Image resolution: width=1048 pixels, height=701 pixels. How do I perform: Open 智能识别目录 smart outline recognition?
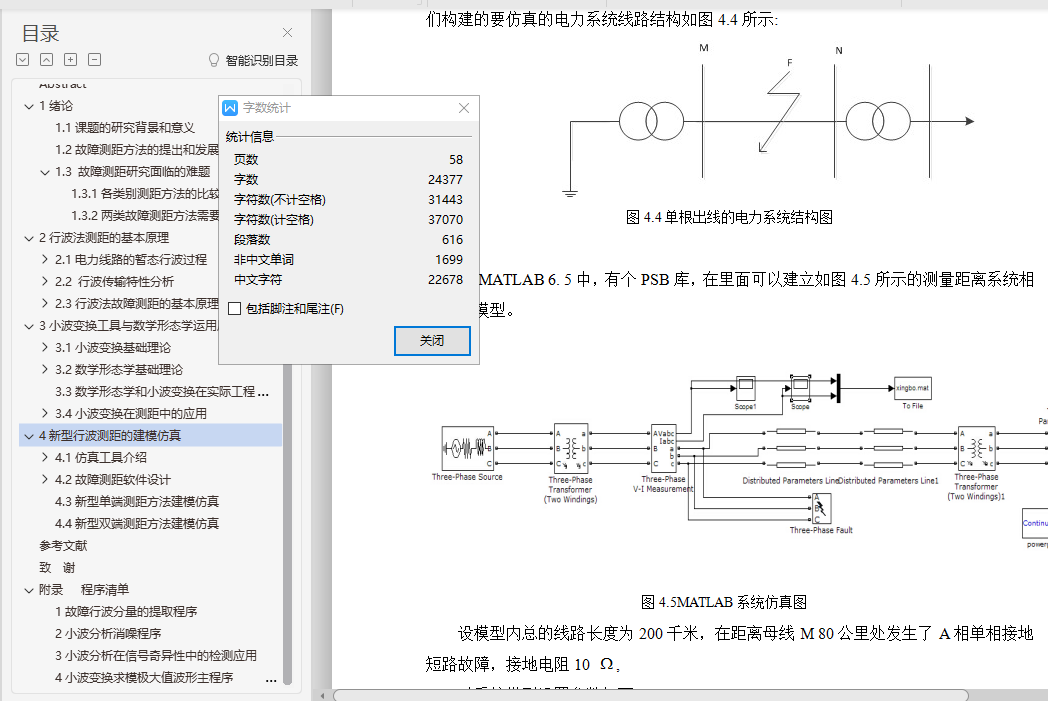coord(261,60)
